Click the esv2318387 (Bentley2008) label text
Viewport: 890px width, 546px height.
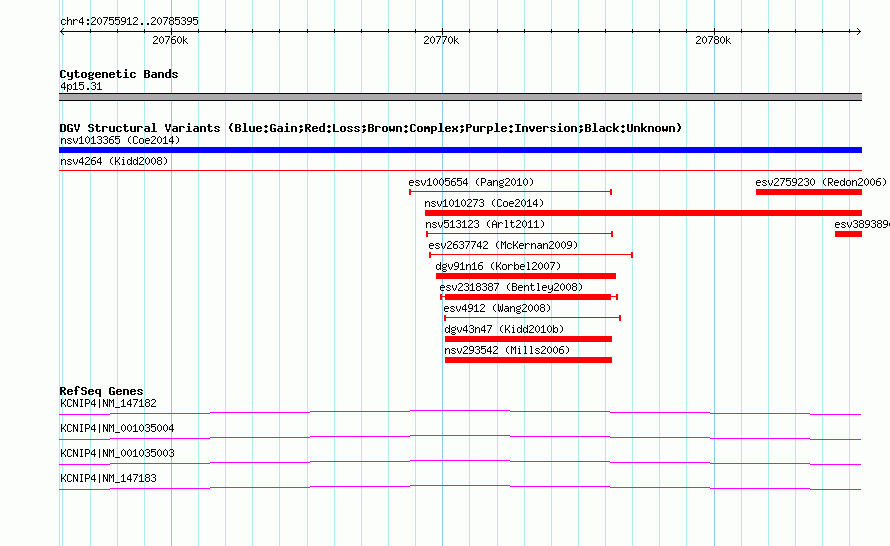pos(511,287)
